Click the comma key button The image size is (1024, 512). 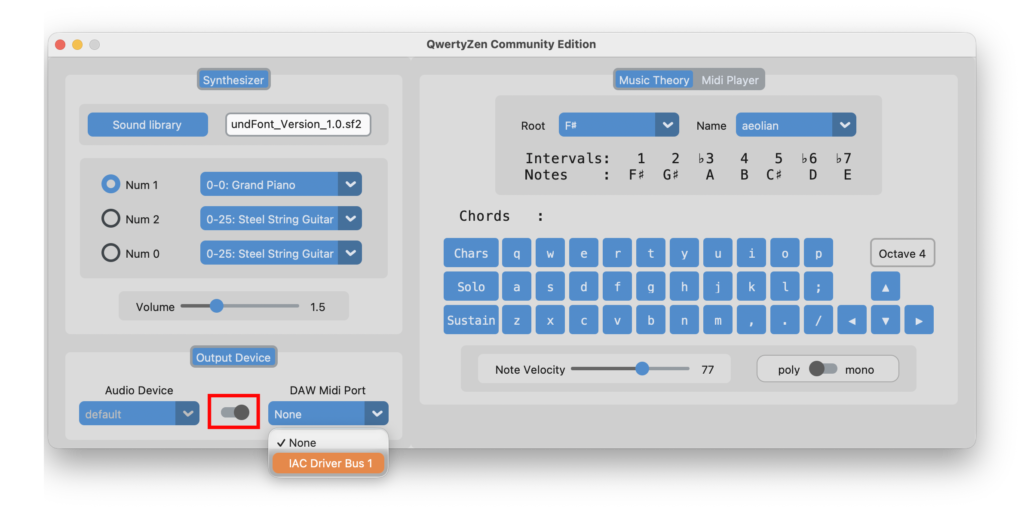coord(751,320)
